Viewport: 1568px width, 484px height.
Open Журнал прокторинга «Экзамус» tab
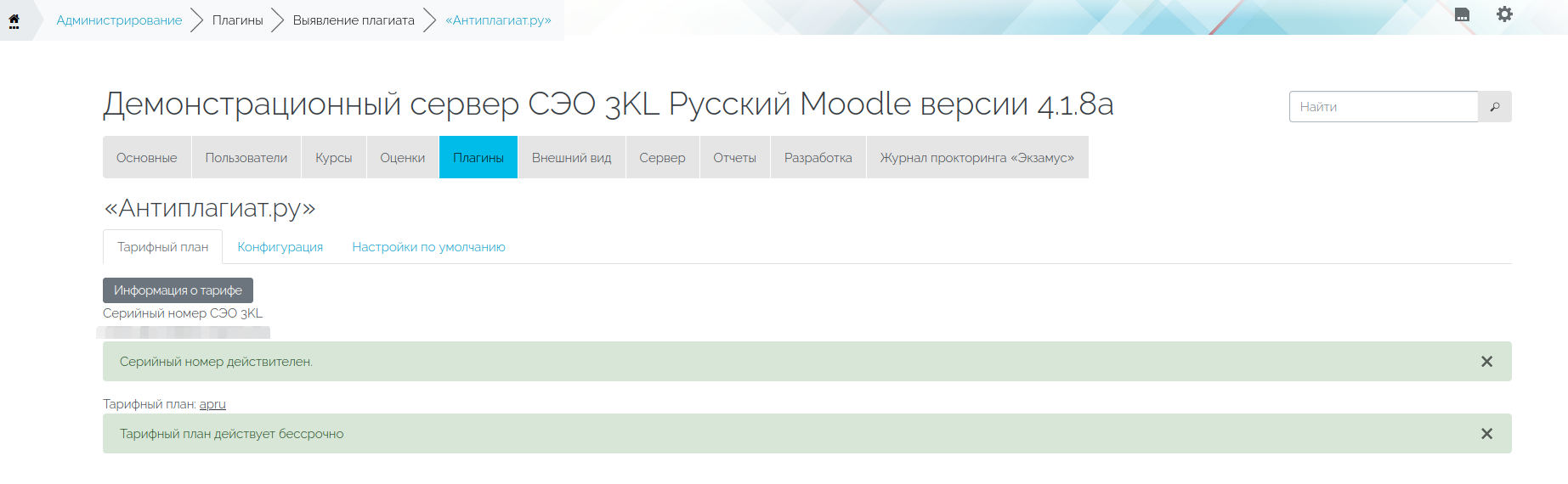tap(977, 157)
